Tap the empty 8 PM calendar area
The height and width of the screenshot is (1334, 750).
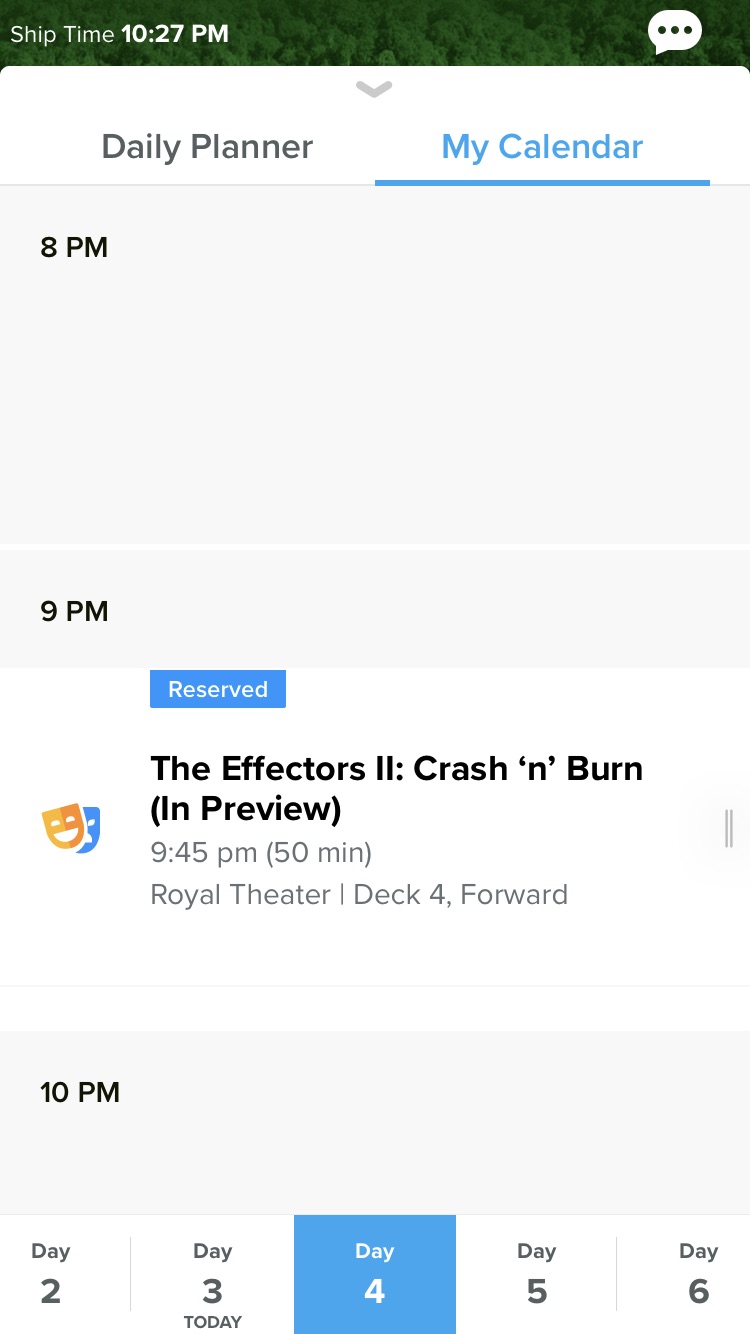coord(400,400)
